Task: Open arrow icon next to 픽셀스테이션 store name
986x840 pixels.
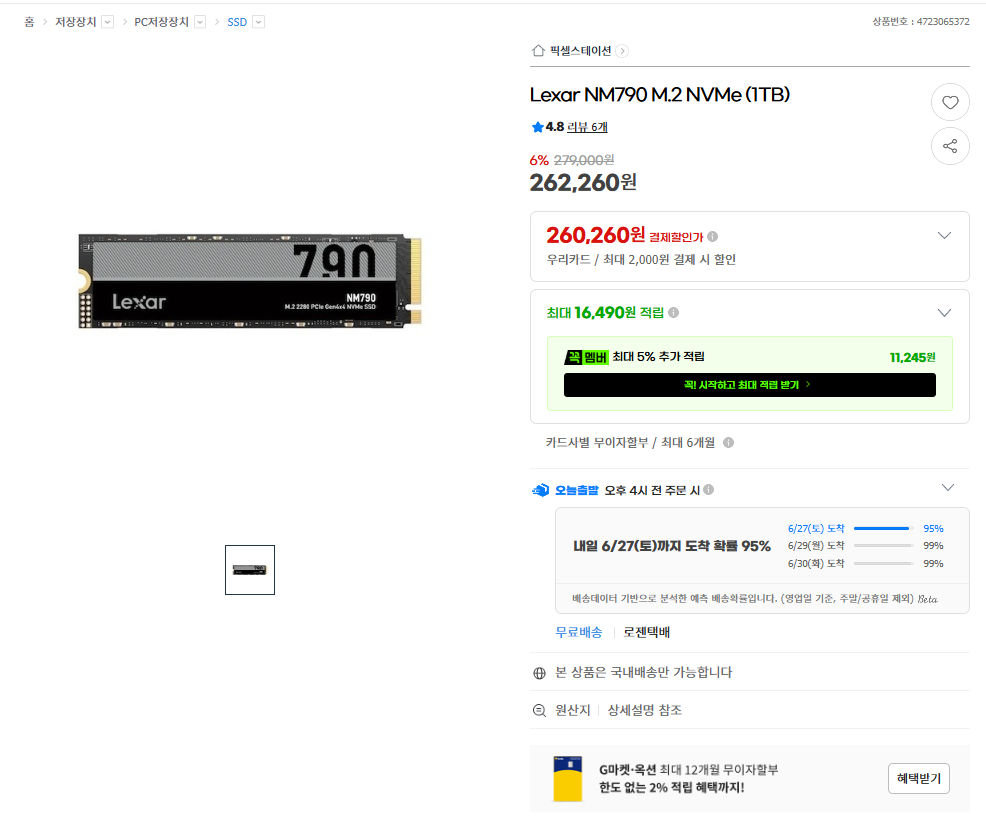Action: click(x=622, y=51)
